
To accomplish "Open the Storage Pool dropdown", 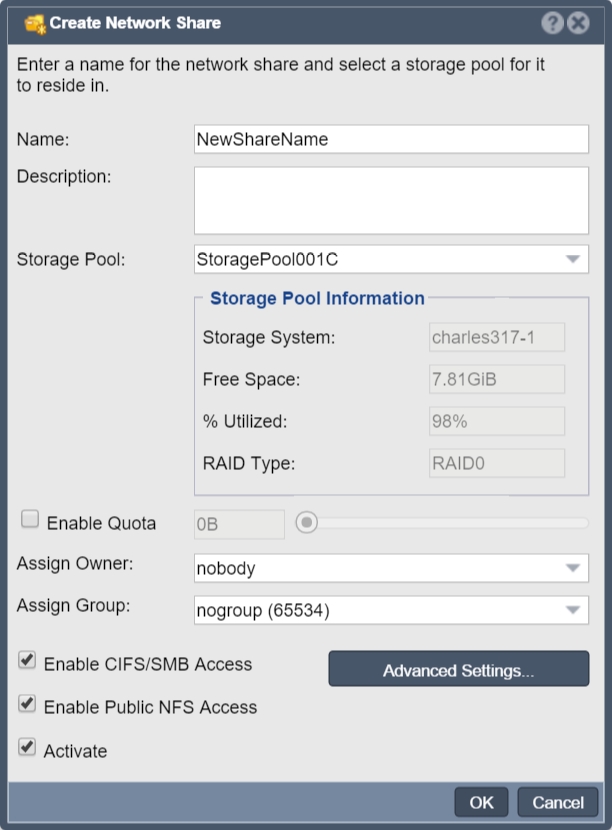I will 572,259.
